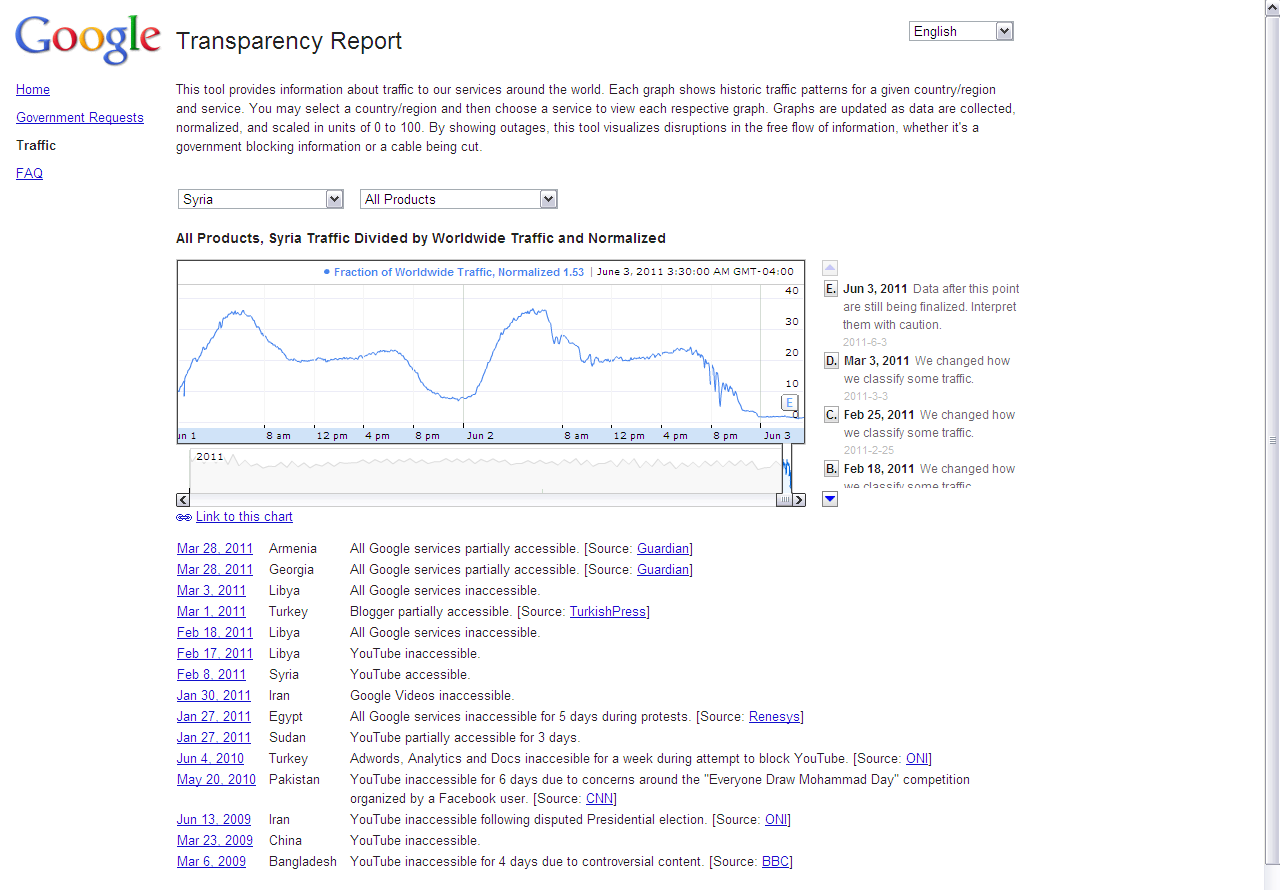Open the CNN source link
Viewport: 1280px width, 890px height.
(599, 798)
